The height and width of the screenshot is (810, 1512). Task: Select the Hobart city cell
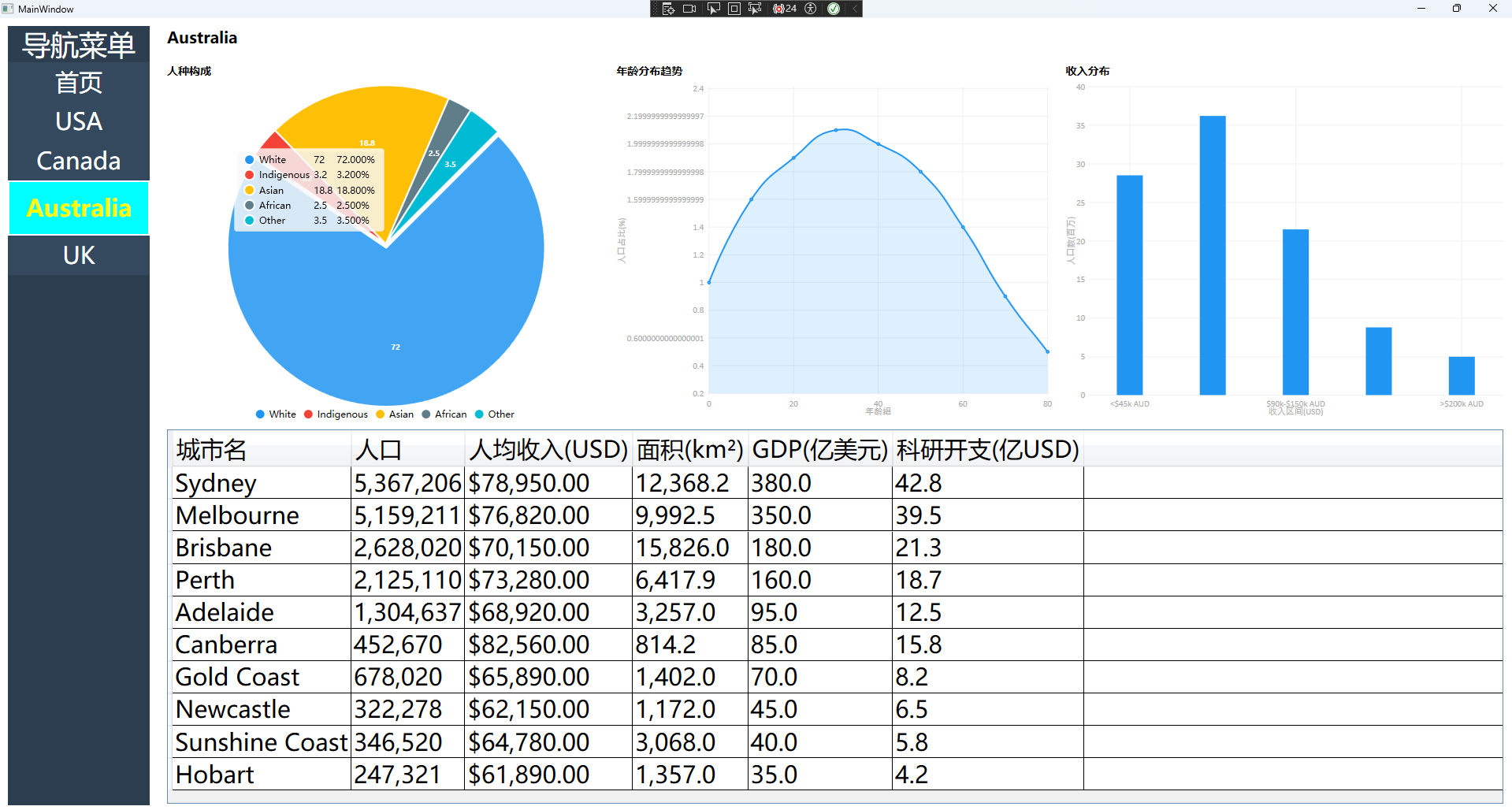(261, 775)
